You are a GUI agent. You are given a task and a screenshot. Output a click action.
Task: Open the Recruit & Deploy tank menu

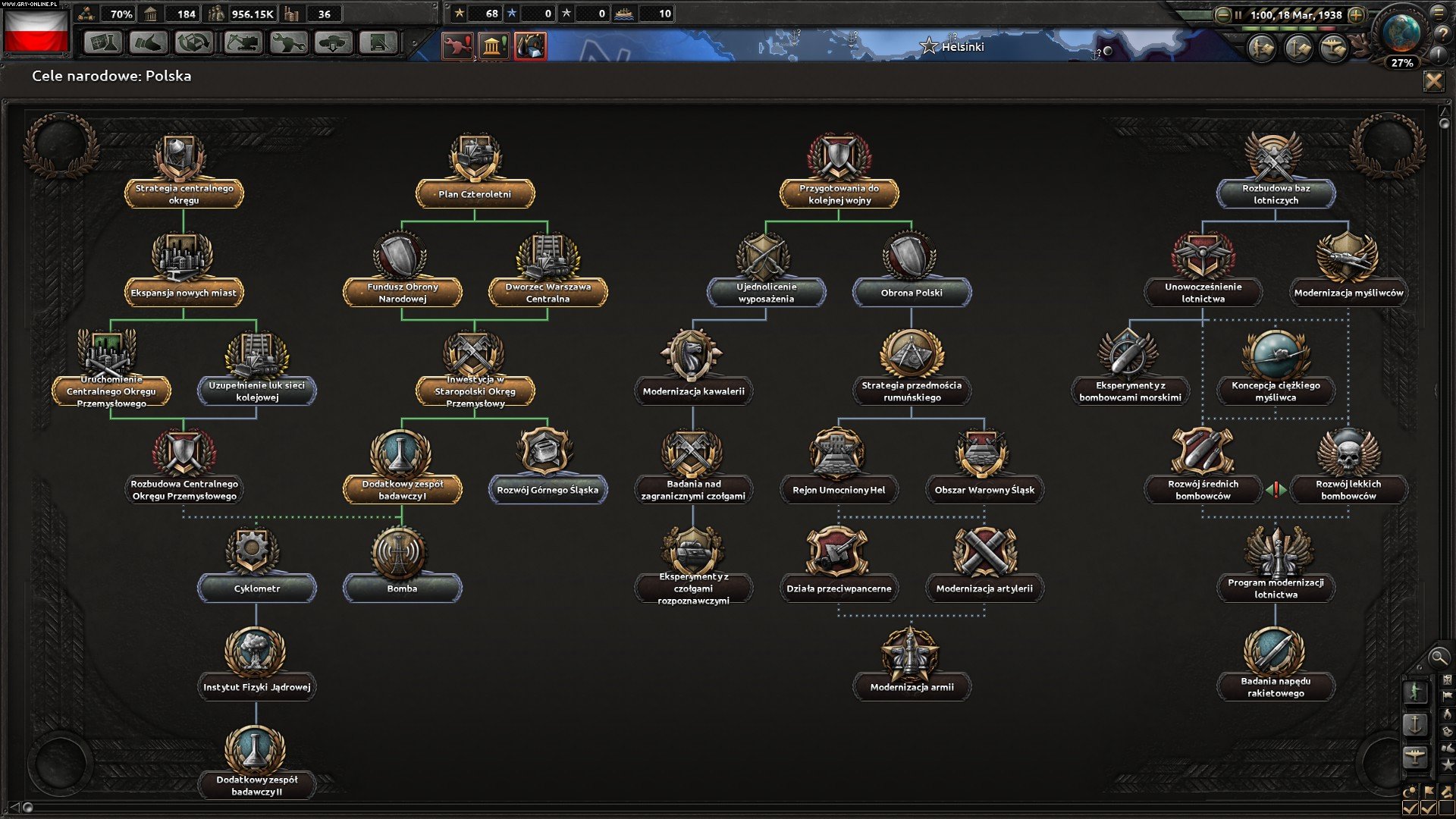[334, 42]
